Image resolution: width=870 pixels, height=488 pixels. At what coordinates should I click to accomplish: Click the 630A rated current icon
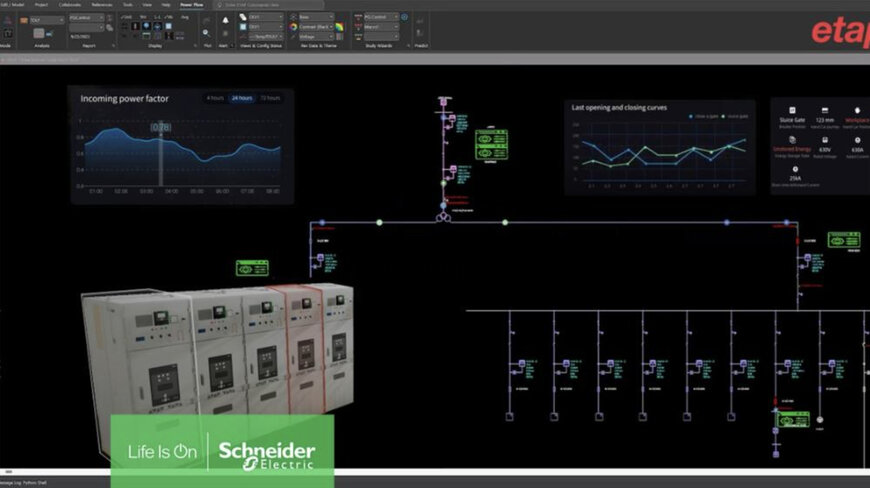click(857, 140)
